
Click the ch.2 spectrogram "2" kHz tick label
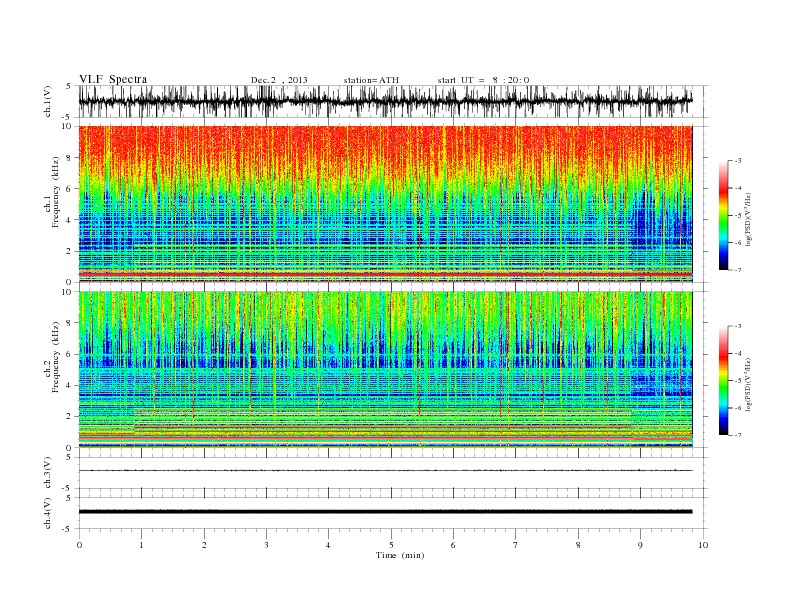click(70, 416)
